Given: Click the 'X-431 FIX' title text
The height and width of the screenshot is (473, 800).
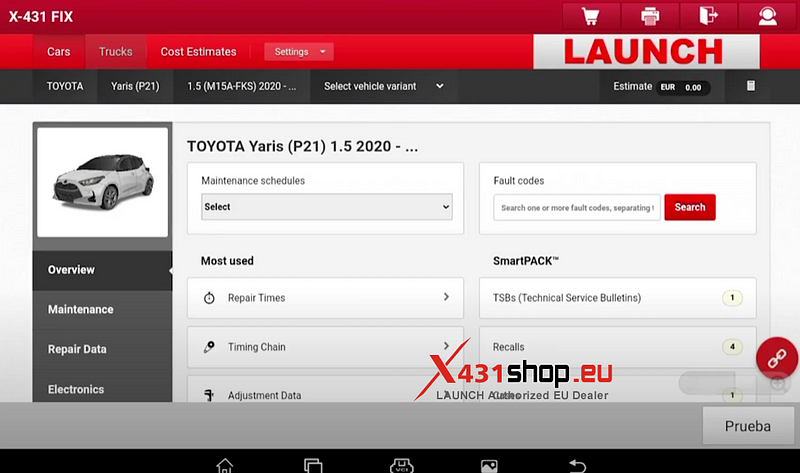Looking at the screenshot, I should click(x=41, y=17).
